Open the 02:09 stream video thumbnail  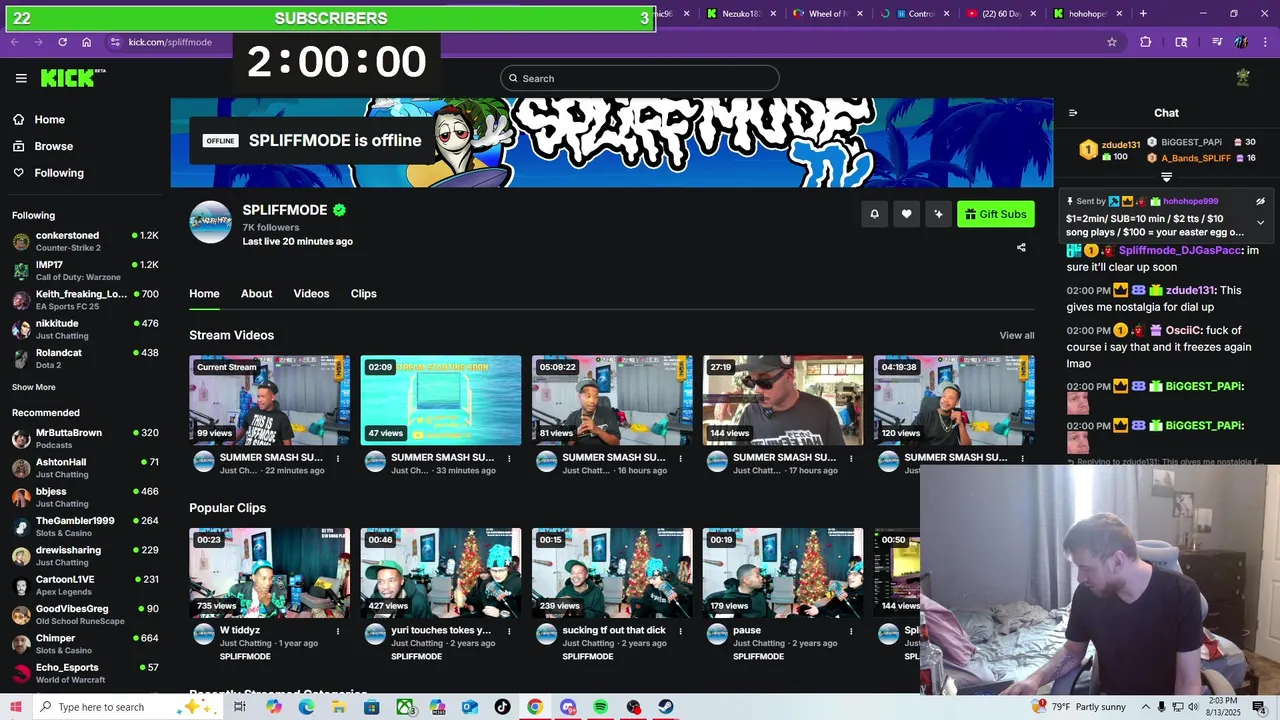pos(441,400)
